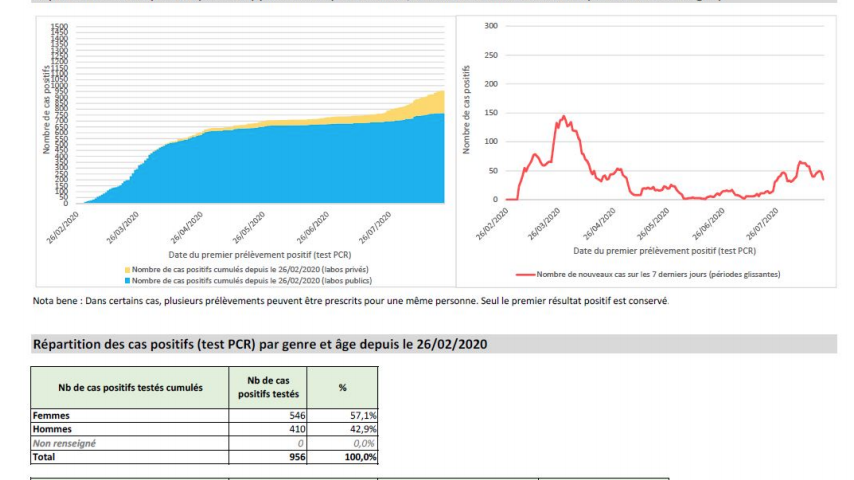Click the 'Nota bene' note text
The width and height of the screenshot is (854, 480).
coord(350,301)
